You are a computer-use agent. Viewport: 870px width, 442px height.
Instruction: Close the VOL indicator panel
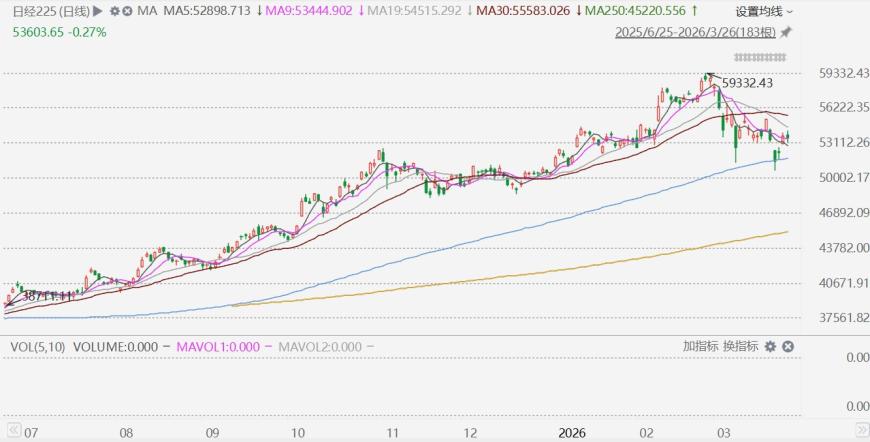[788, 346]
